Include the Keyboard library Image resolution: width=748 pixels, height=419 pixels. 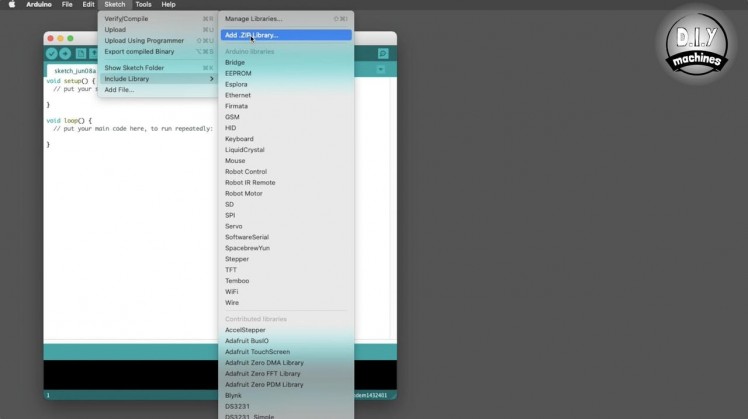286,139
